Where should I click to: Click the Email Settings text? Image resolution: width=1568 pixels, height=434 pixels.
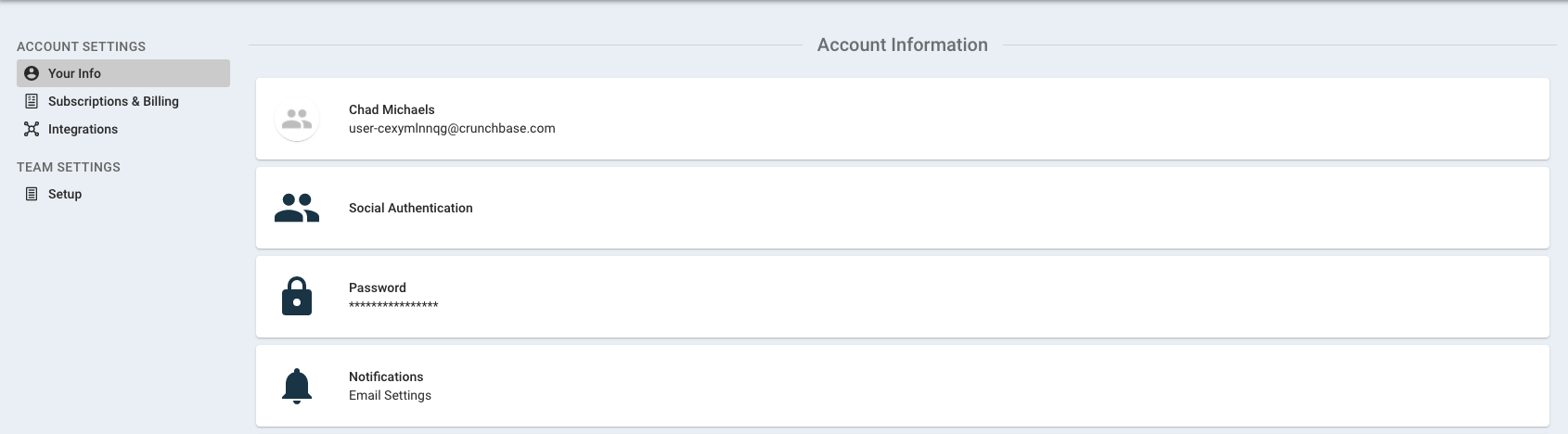pos(390,395)
